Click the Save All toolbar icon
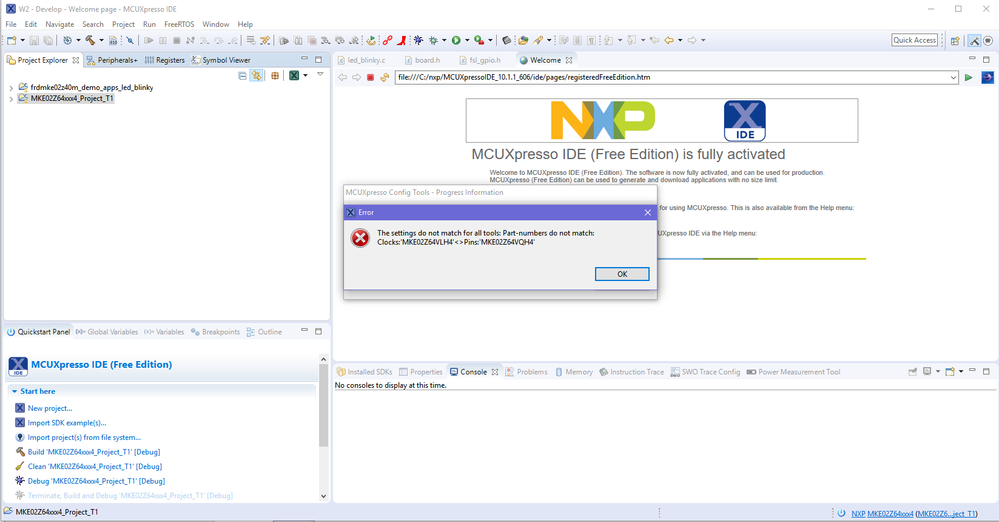This screenshot has width=999, height=522. pos(48,40)
